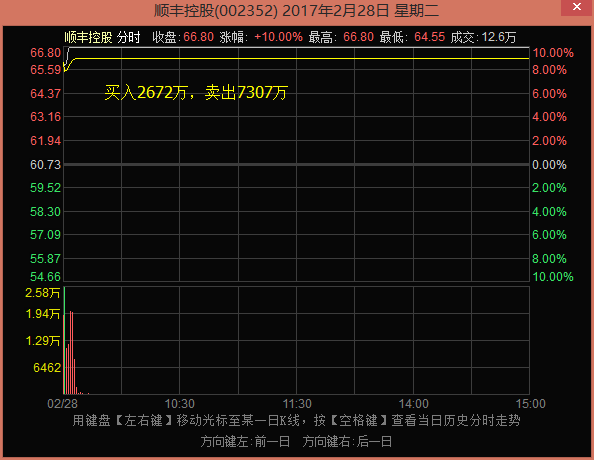Screen dimensions: 594x460
Task: Click the 60.73 baseline price label
Action: click(x=45, y=165)
